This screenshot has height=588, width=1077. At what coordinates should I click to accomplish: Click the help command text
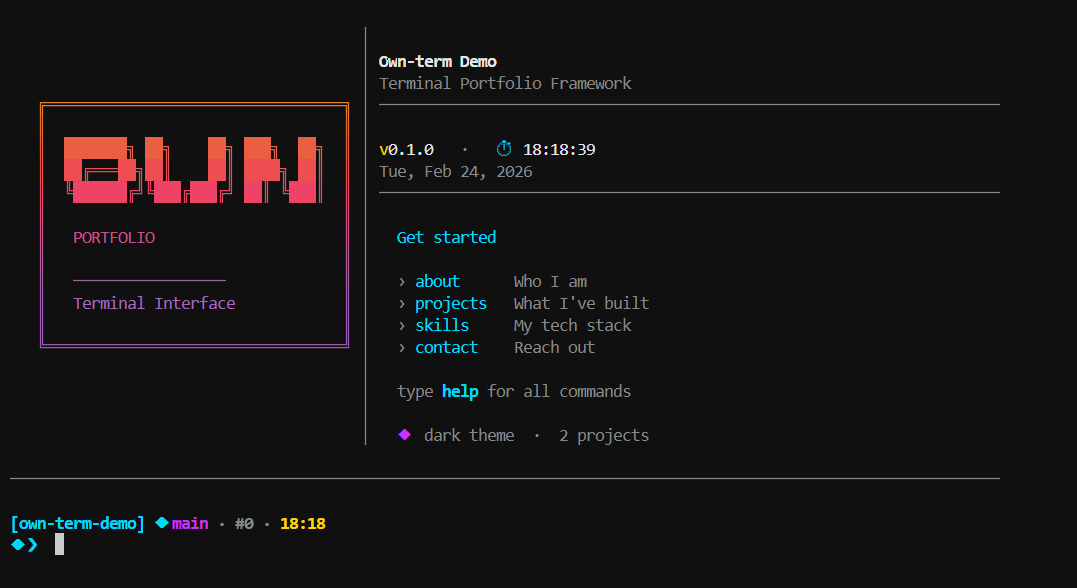pos(459,391)
